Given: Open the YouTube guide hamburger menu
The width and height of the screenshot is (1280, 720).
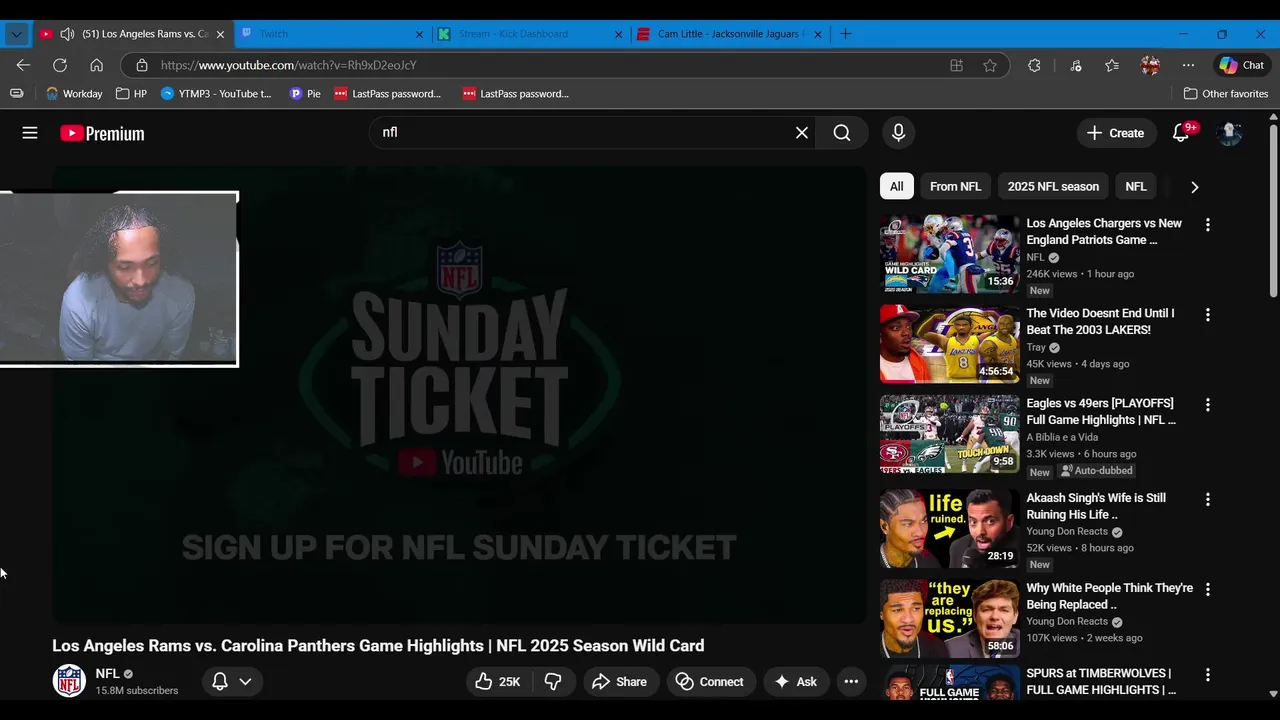Looking at the screenshot, I should 30,133.
